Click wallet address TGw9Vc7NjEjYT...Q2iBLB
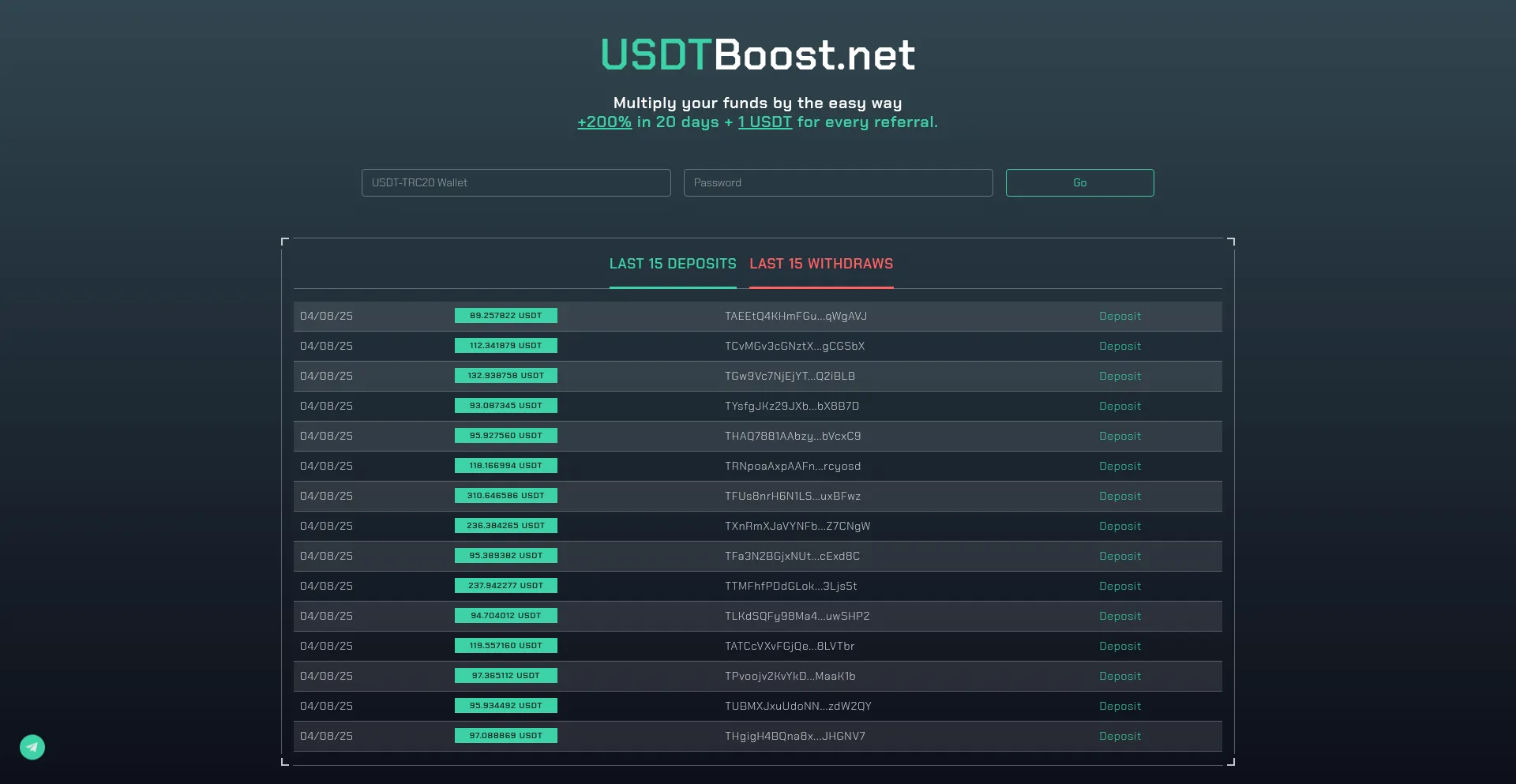 (x=790, y=376)
